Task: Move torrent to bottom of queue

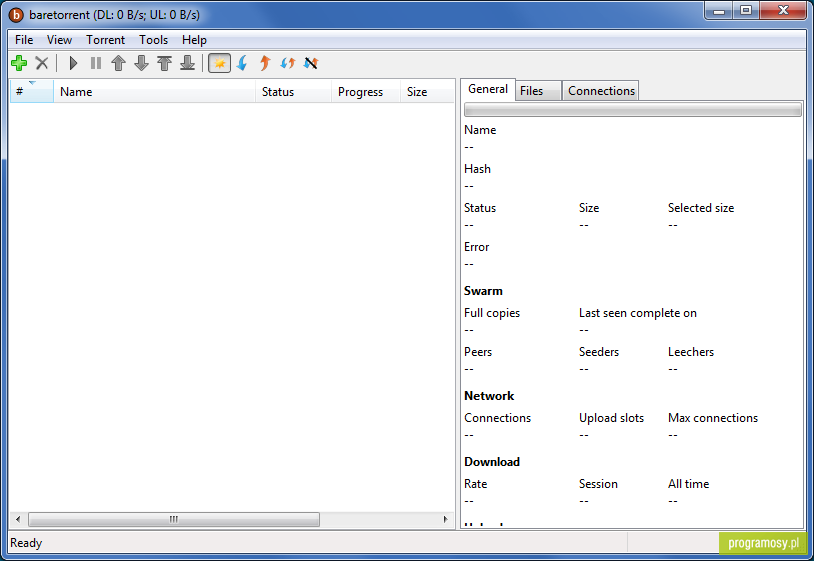Action: (x=187, y=63)
